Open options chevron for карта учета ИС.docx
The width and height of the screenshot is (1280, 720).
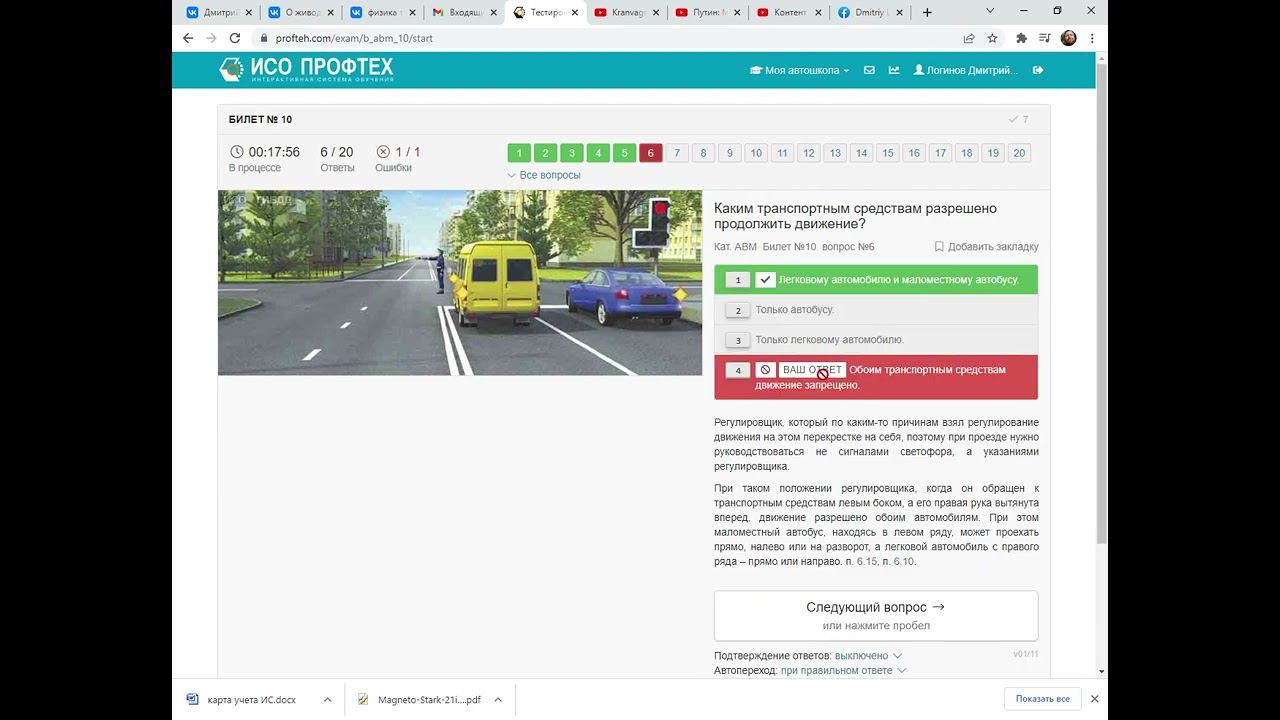click(327, 700)
